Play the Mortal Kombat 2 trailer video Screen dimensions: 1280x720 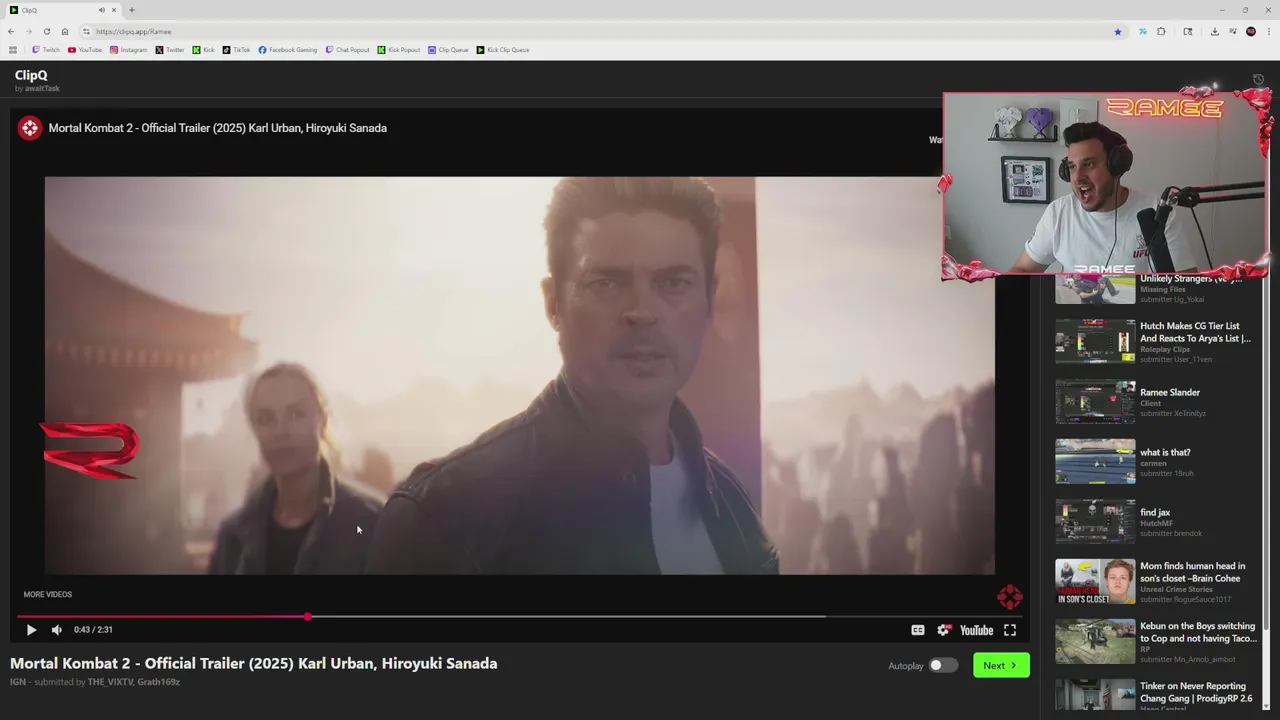[31, 630]
